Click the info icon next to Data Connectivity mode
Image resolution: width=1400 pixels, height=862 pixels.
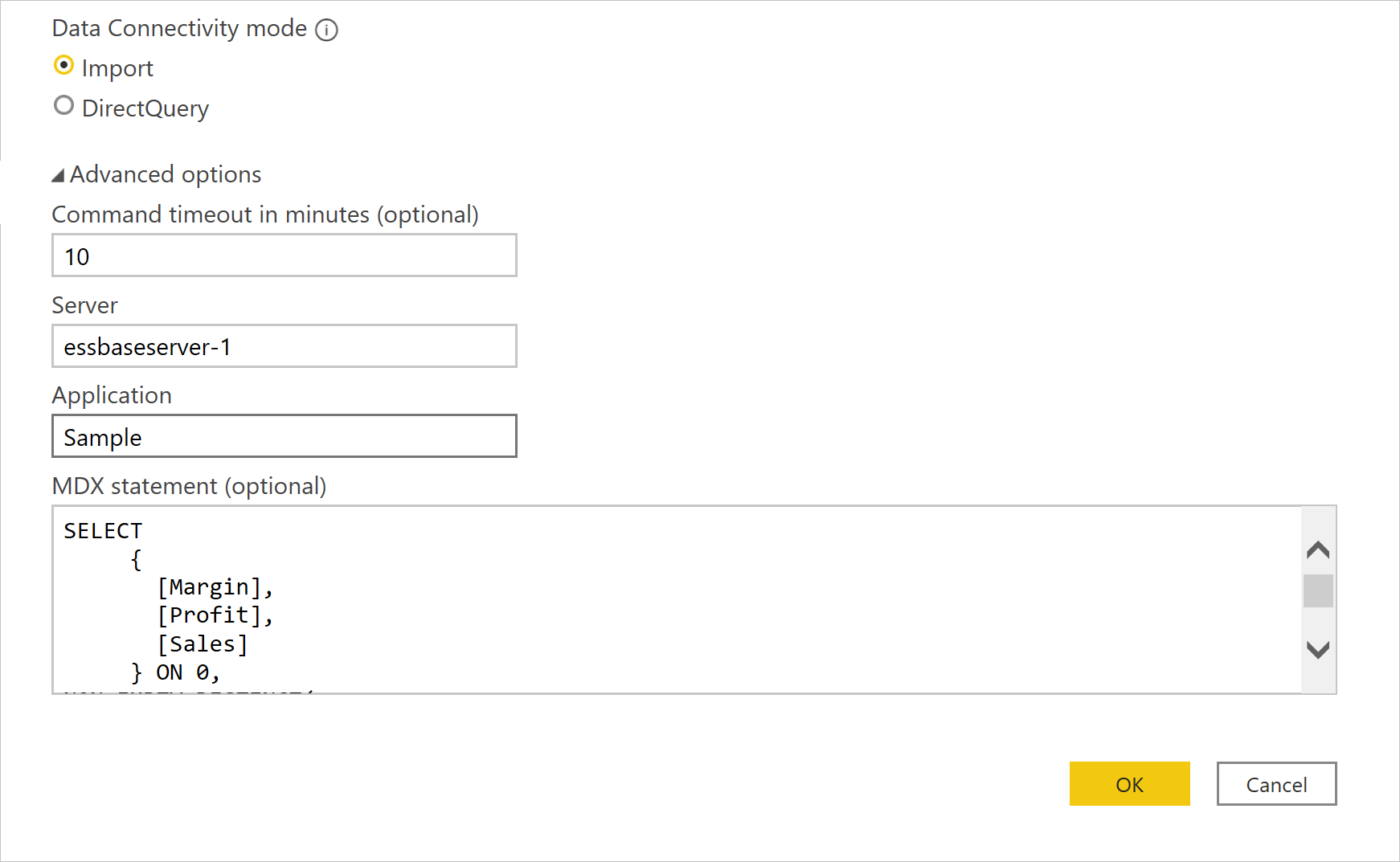[327, 29]
